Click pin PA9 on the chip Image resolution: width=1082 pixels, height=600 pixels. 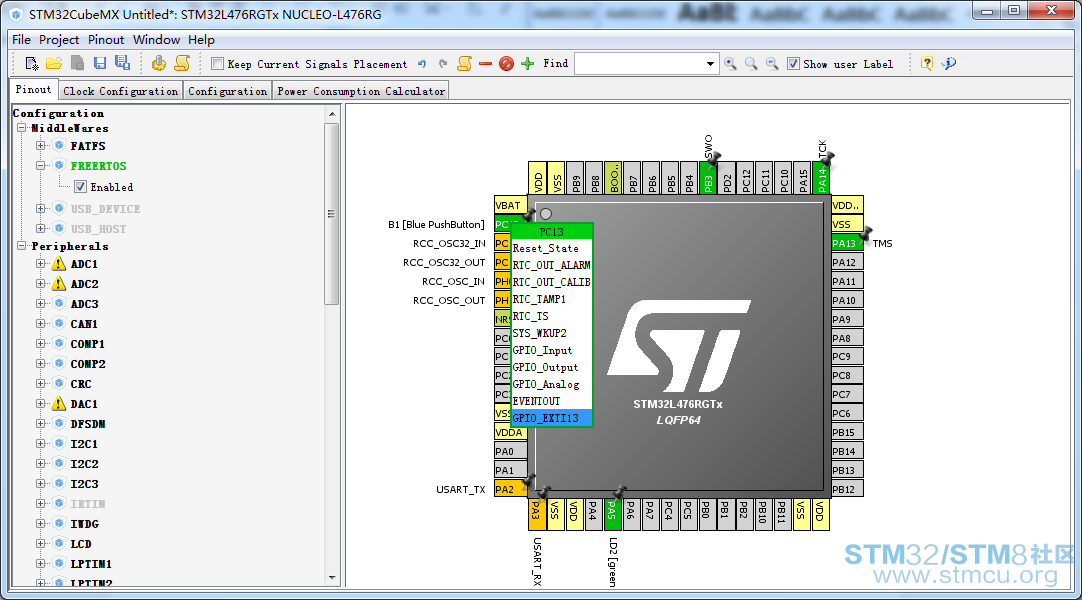click(847, 319)
